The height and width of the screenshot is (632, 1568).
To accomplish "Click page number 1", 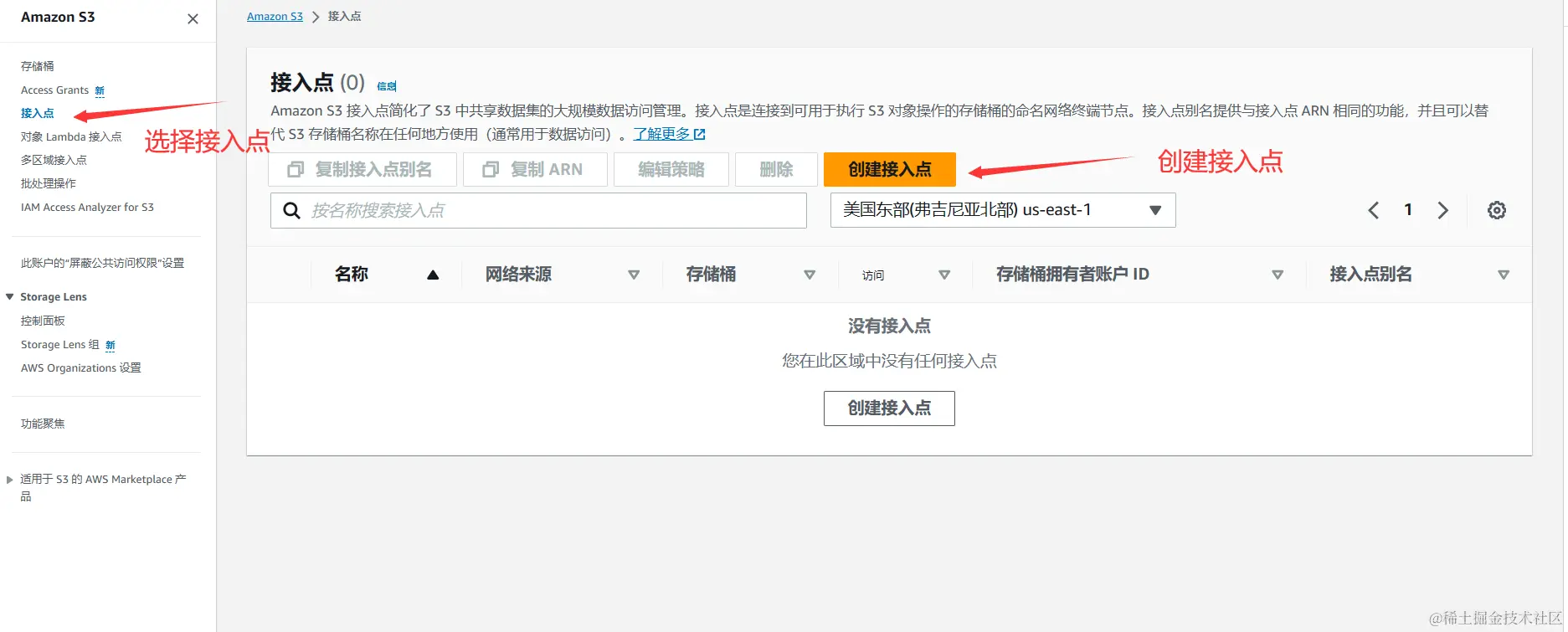I will point(1408,210).
